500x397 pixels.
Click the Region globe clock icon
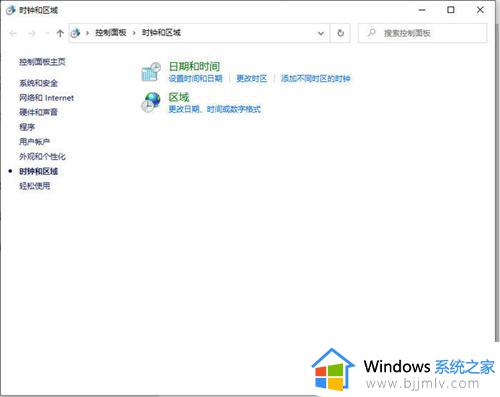151,102
